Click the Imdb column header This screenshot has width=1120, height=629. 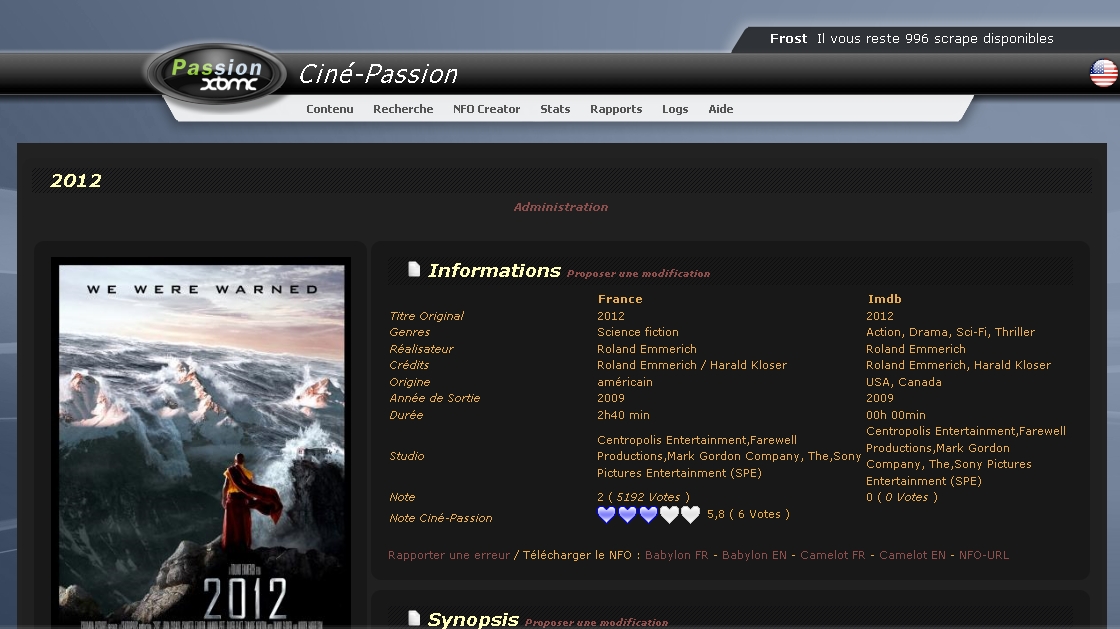pyautogui.click(x=884, y=299)
